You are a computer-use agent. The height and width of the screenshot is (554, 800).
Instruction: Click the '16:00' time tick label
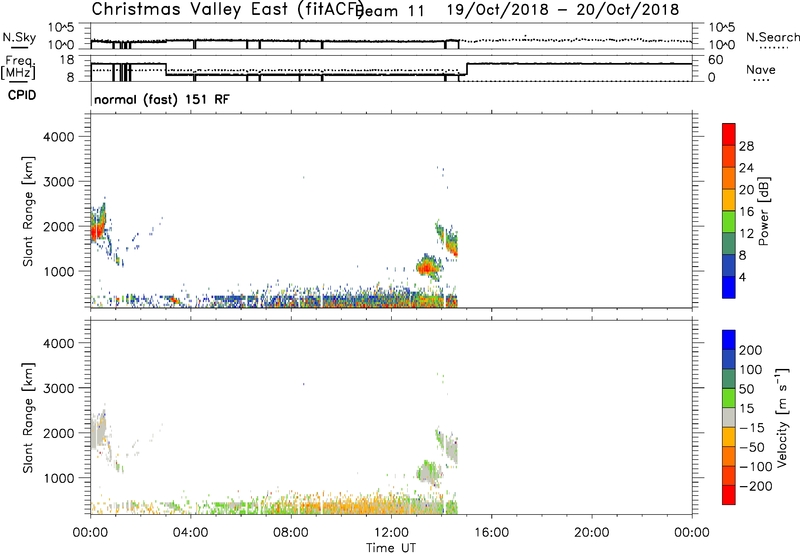click(491, 533)
